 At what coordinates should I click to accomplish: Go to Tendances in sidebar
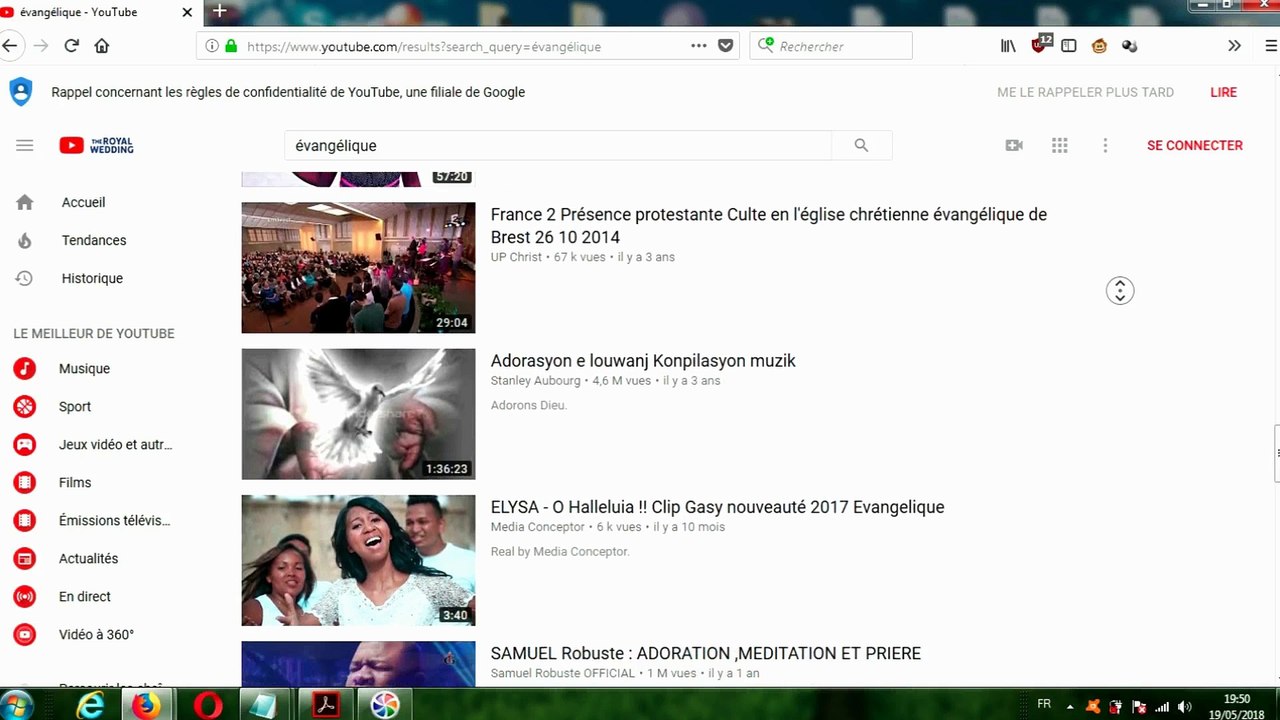click(x=93, y=240)
